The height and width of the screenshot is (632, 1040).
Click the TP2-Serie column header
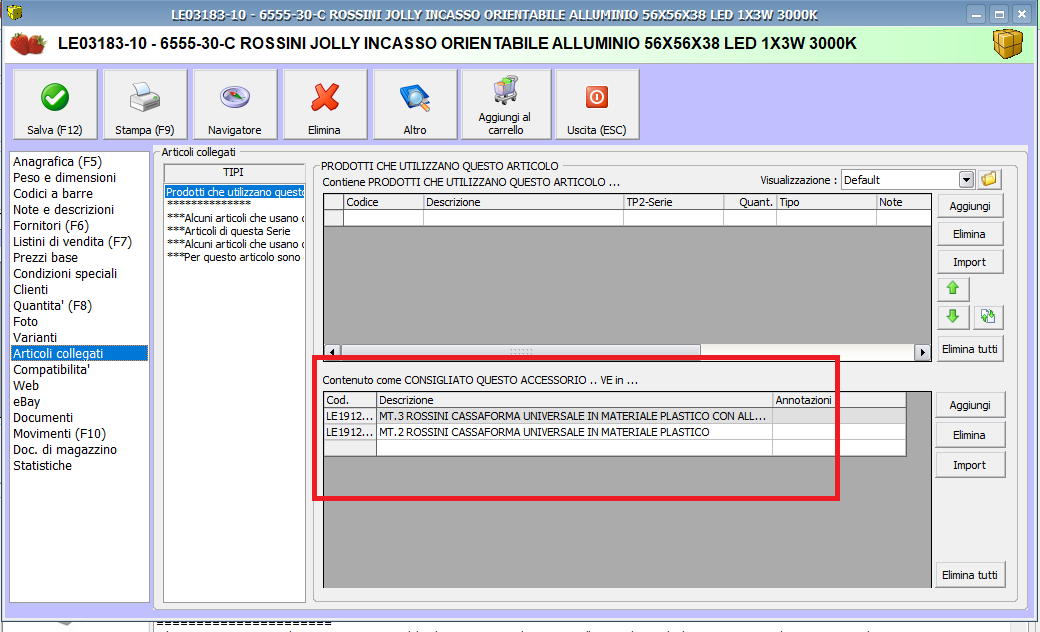tap(673, 202)
